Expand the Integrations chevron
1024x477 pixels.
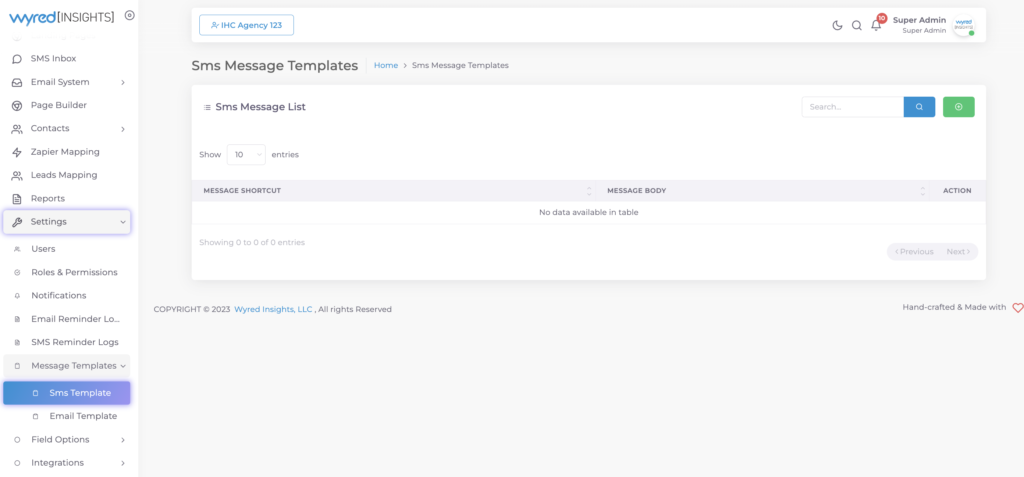(x=123, y=463)
